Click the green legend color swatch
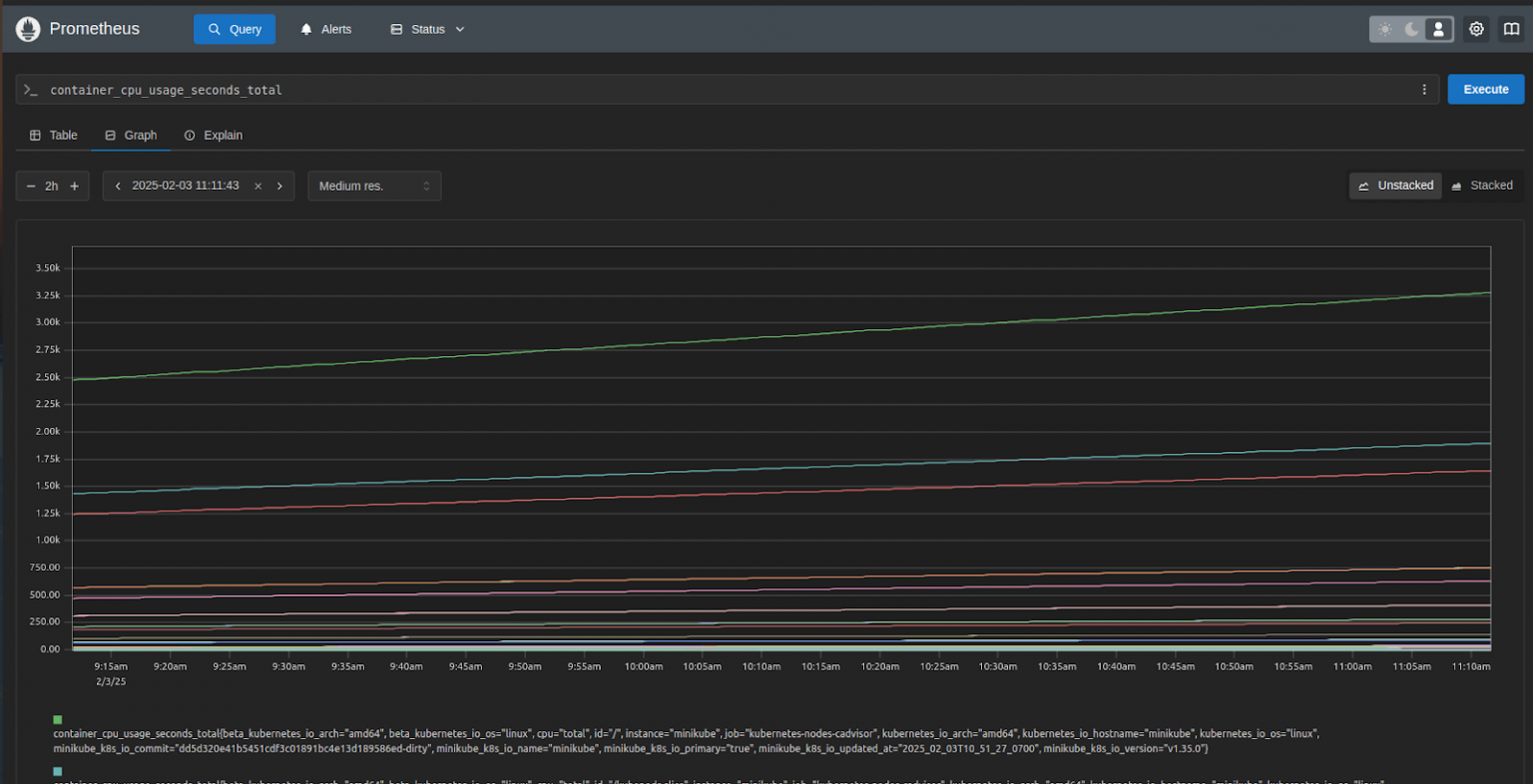1533x784 pixels. pyautogui.click(x=56, y=718)
